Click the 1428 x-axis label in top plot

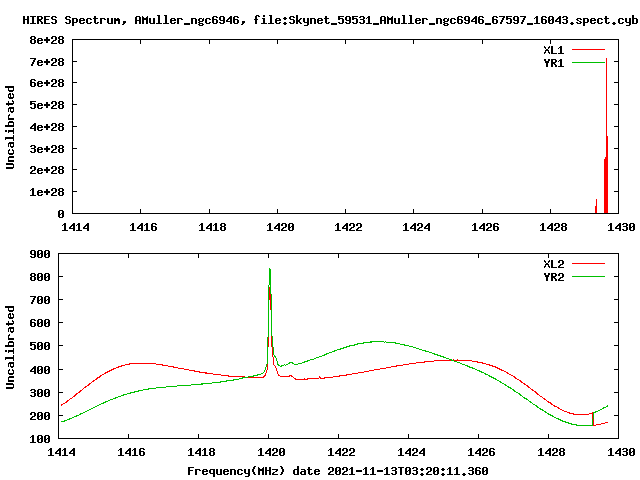click(553, 227)
